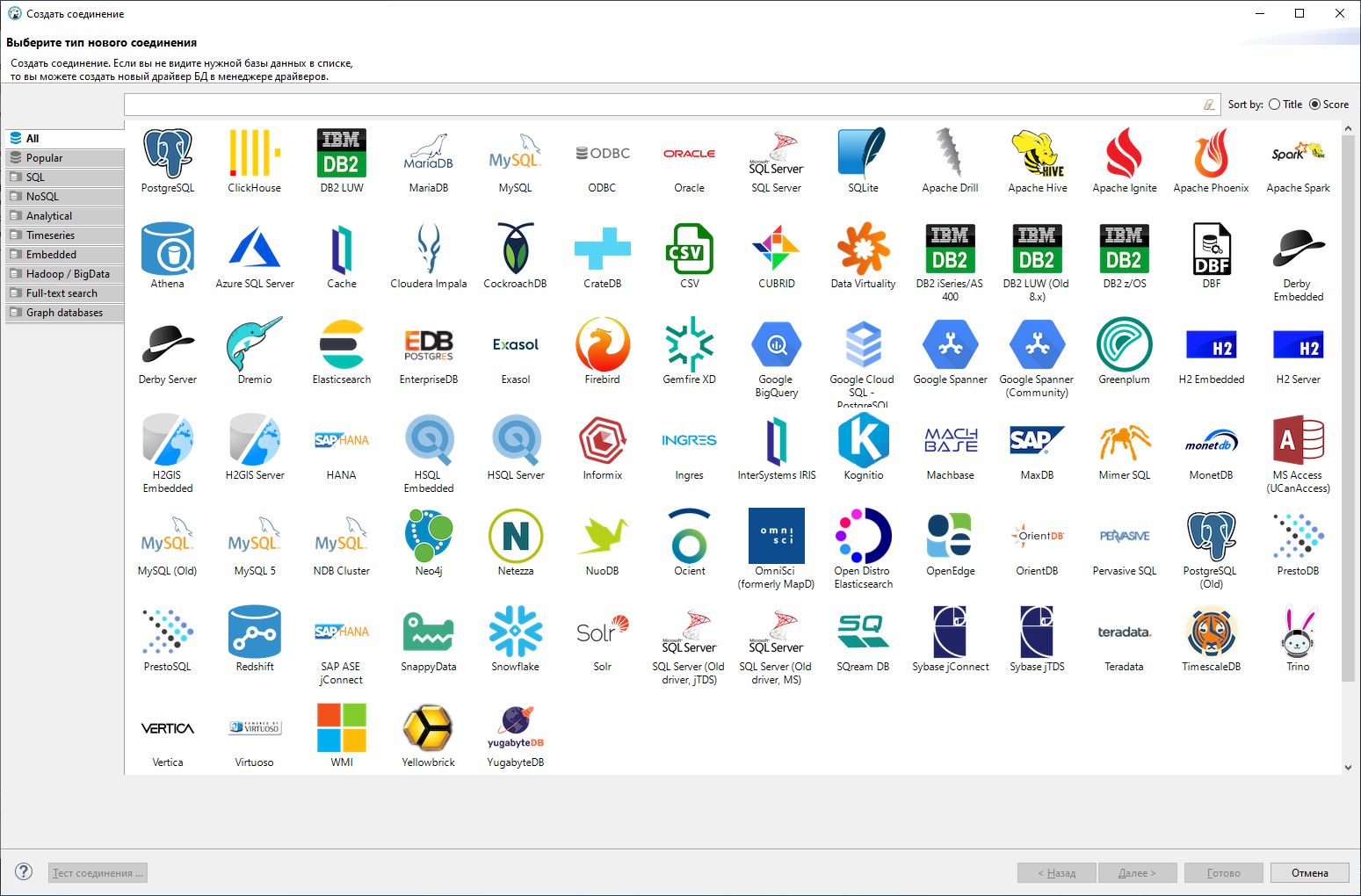Screen dimensions: 1361x896
Task: Pick the Apache Drill icon
Action: click(x=951, y=154)
